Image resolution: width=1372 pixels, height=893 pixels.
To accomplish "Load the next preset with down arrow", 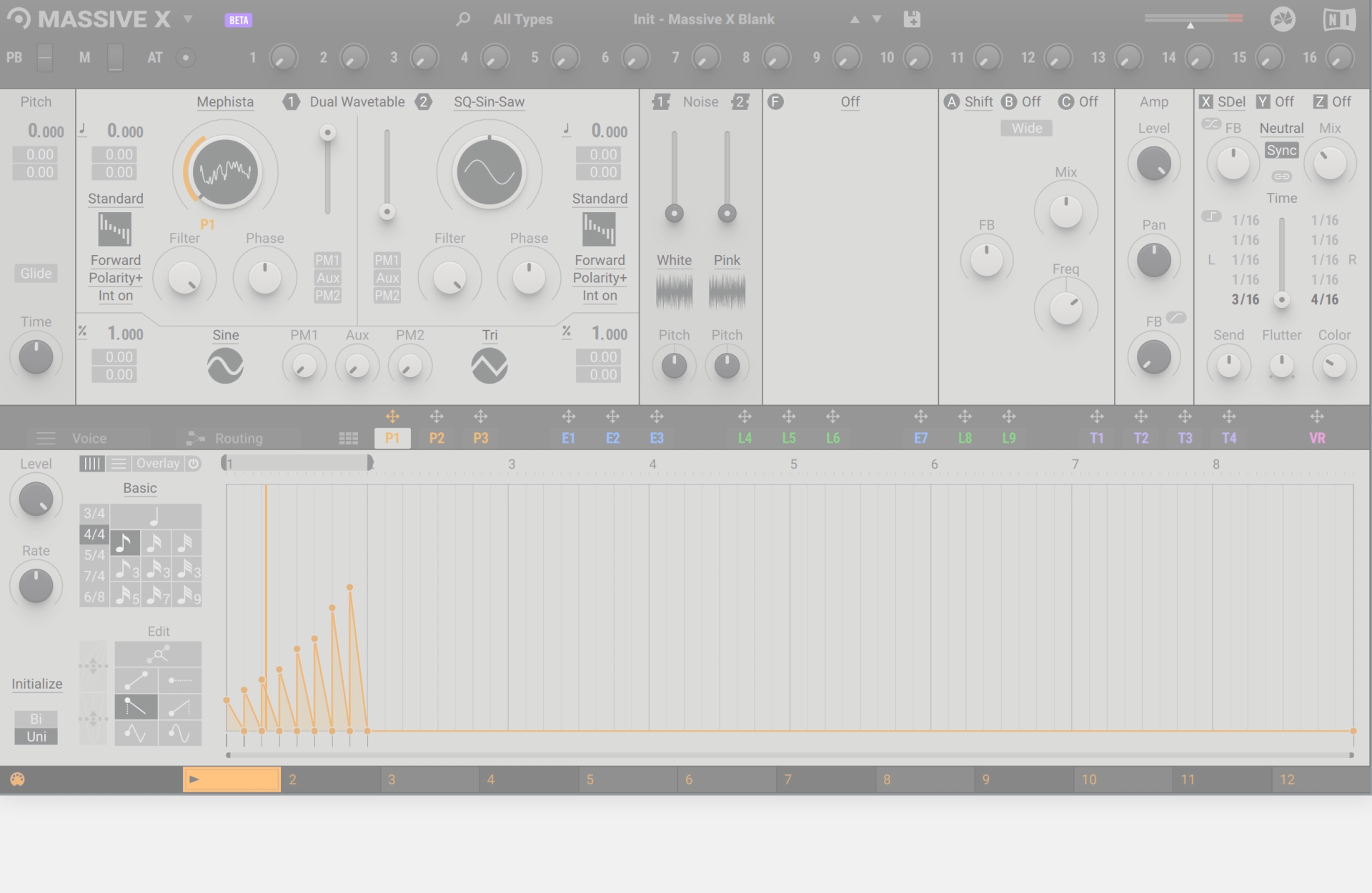I will (877, 19).
